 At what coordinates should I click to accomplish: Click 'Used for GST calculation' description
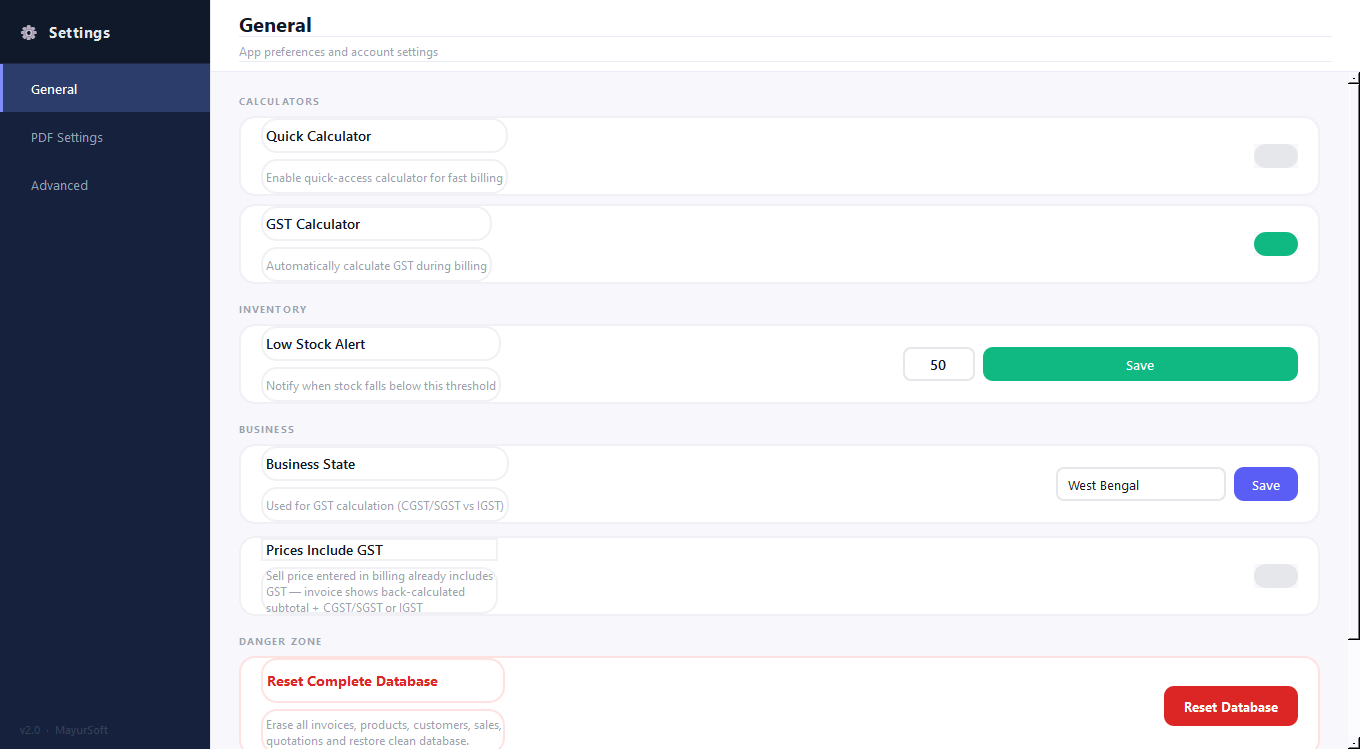point(384,506)
